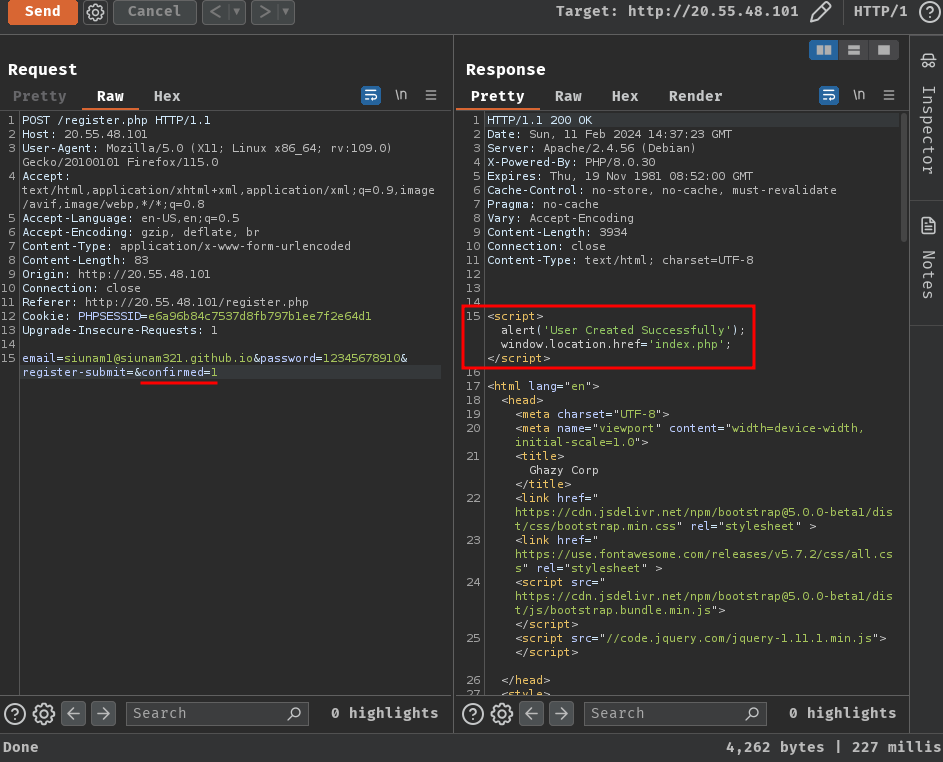Open Response search settings gear
943x762 pixels.
click(502, 714)
